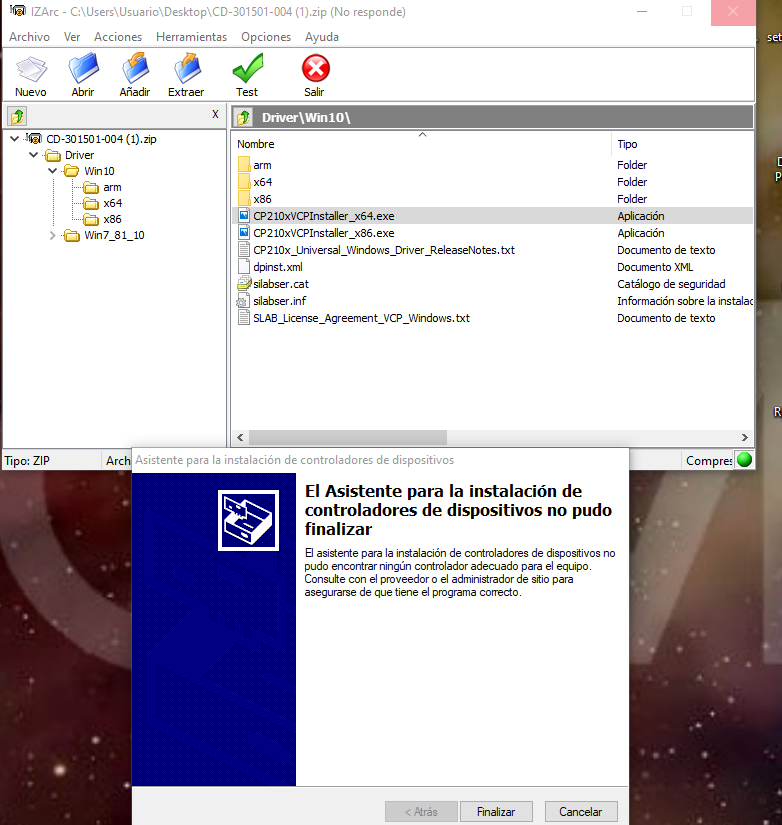Click the up-folder icon in tree panel
This screenshot has height=825, width=782.
coord(16,116)
